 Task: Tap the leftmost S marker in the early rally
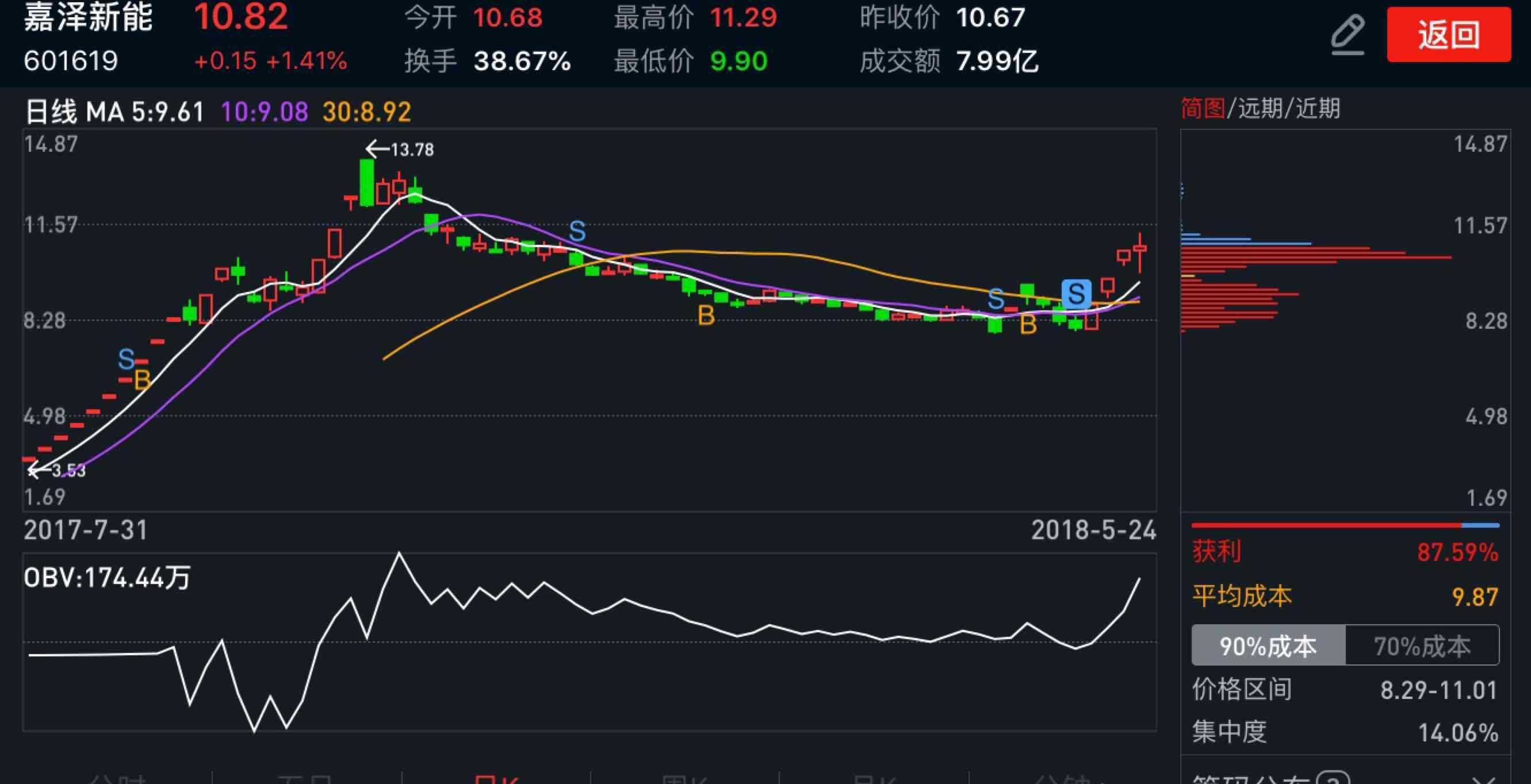pos(126,359)
